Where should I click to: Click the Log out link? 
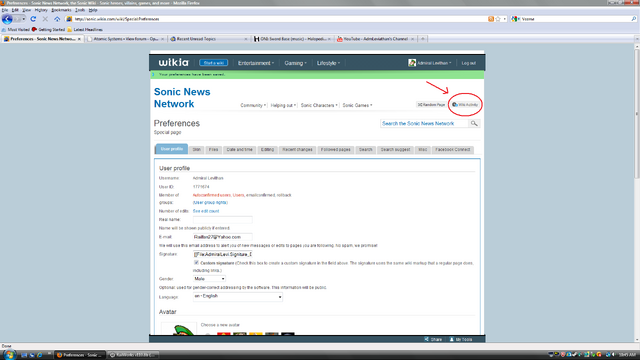469,63
